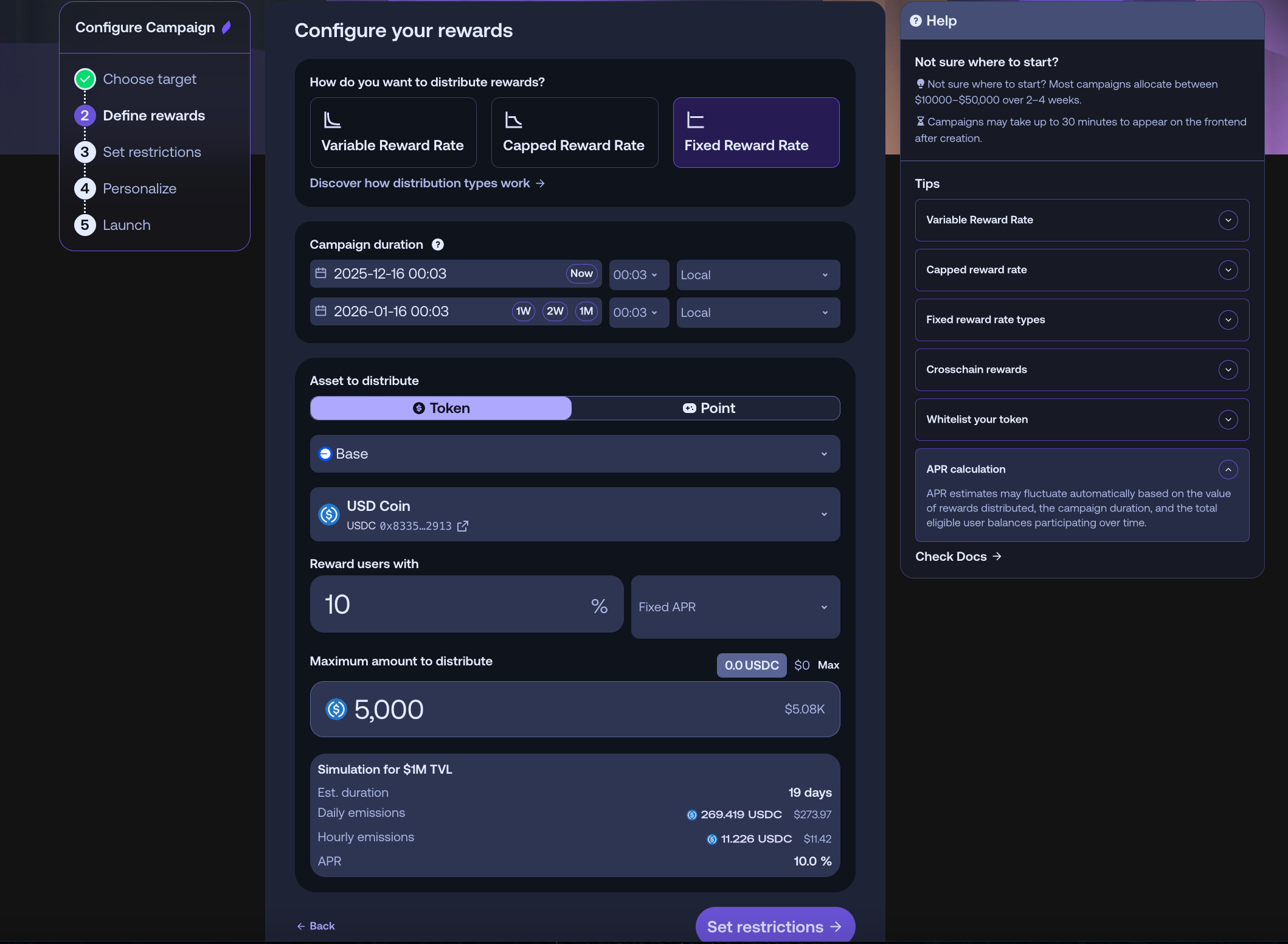Screen dimensions: 1288x944
Task: Open the USDC contract external link icon
Action: 462,526
